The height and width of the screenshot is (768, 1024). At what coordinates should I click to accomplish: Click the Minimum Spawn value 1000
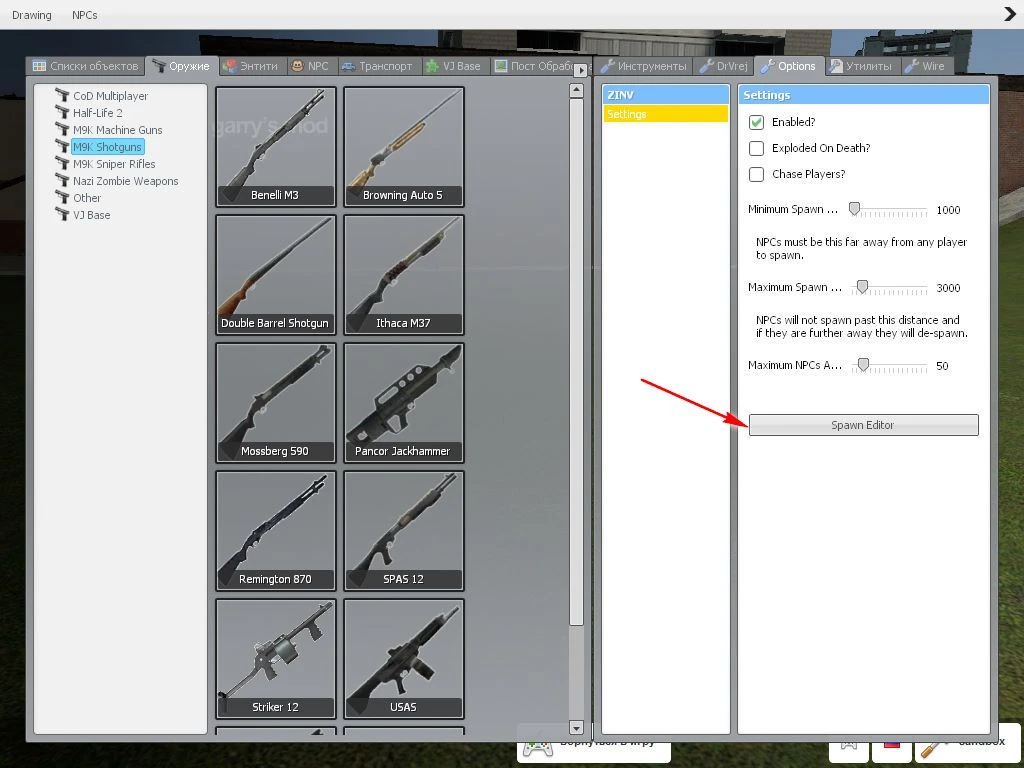click(948, 210)
